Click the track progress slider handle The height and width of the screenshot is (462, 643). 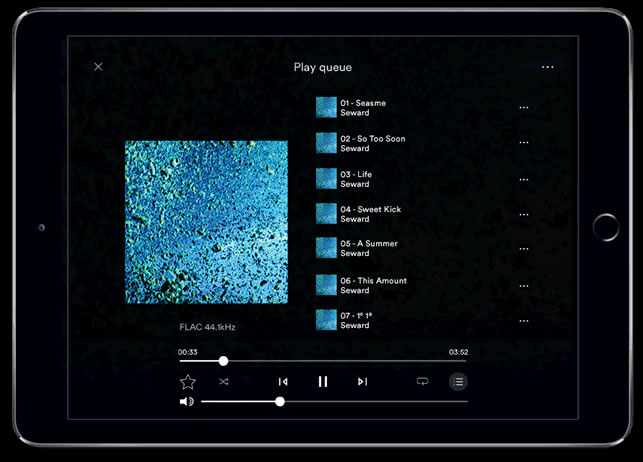(x=223, y=361)
